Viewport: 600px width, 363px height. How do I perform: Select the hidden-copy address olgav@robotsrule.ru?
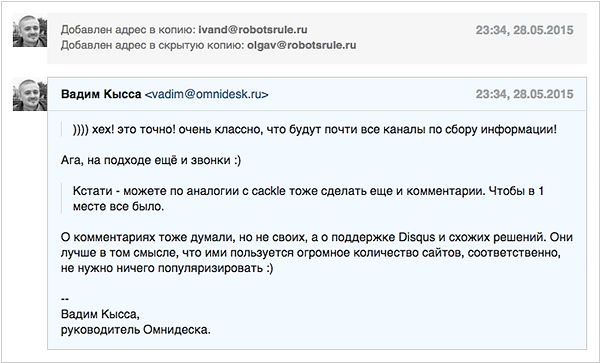coord(302,45)
